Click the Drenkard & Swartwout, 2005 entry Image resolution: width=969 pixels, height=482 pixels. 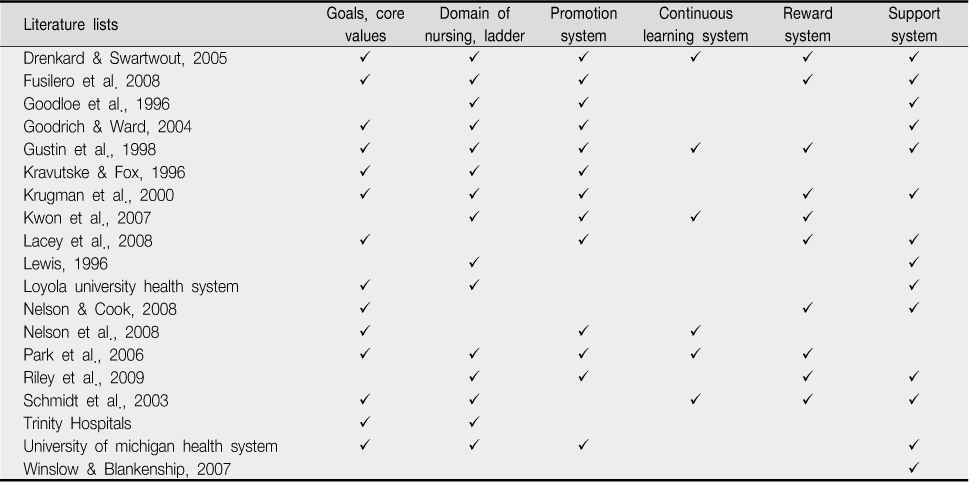(125, 58)
